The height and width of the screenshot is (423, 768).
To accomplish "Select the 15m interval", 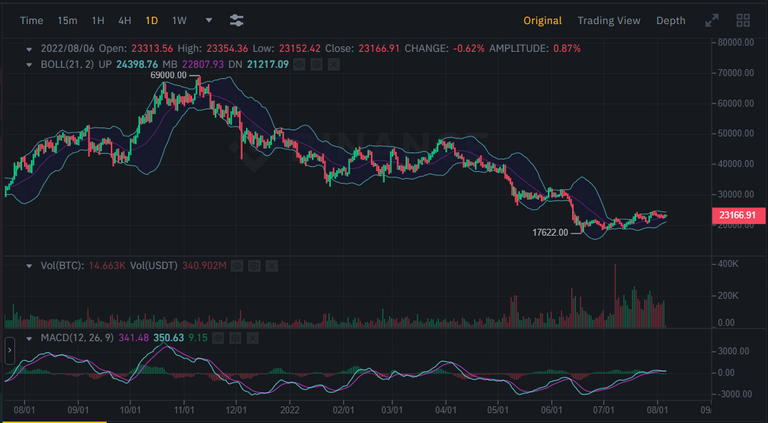I will pos(67,20).
